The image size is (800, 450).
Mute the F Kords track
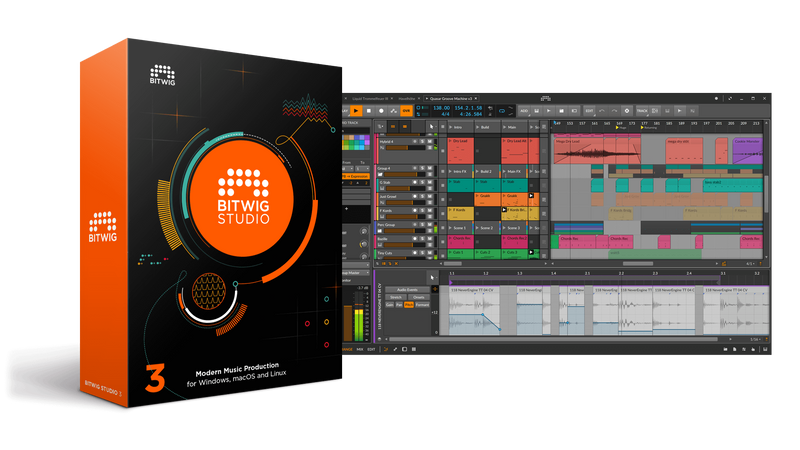pos(430,210)
